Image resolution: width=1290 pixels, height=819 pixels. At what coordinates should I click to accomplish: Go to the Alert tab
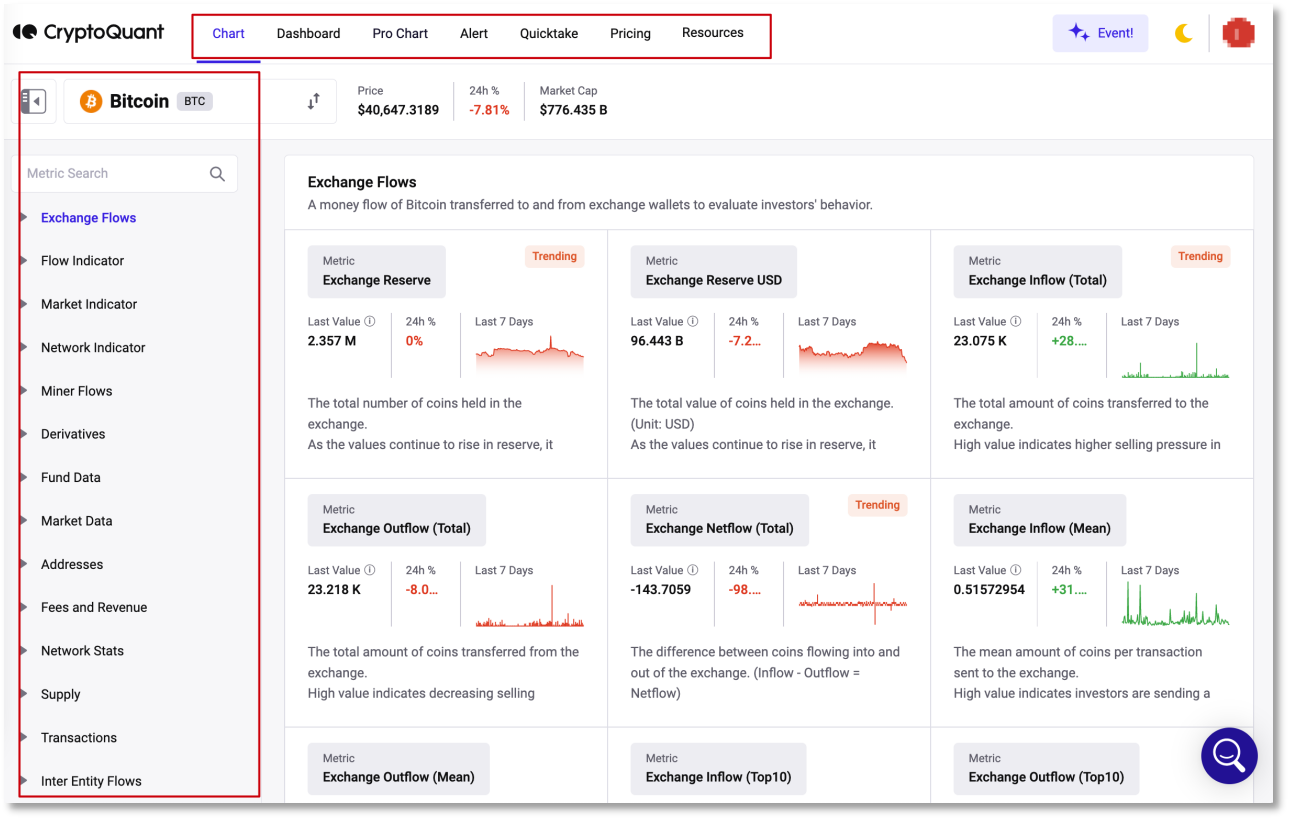pos(474,33)
